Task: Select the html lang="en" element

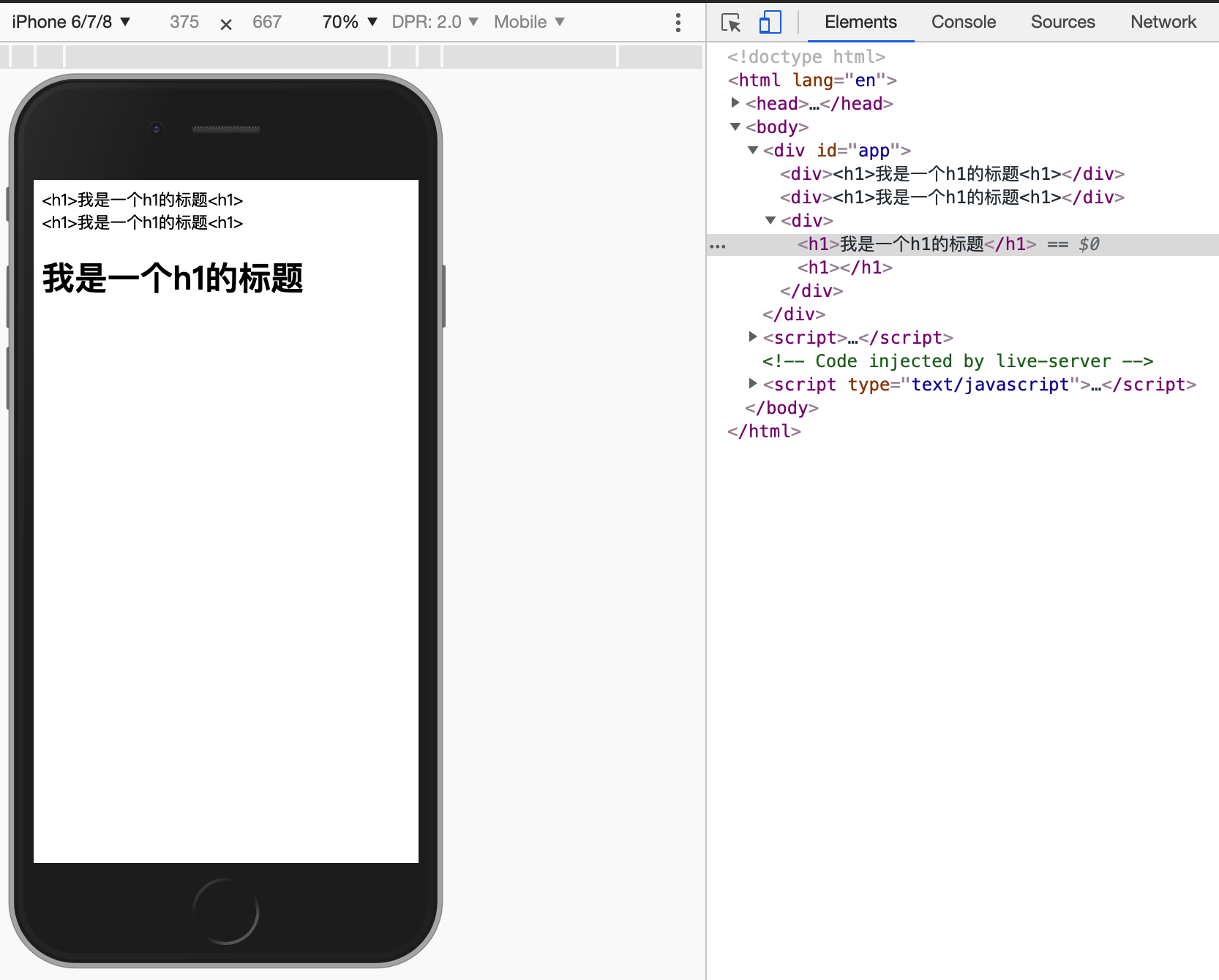Action: point(812,80)
